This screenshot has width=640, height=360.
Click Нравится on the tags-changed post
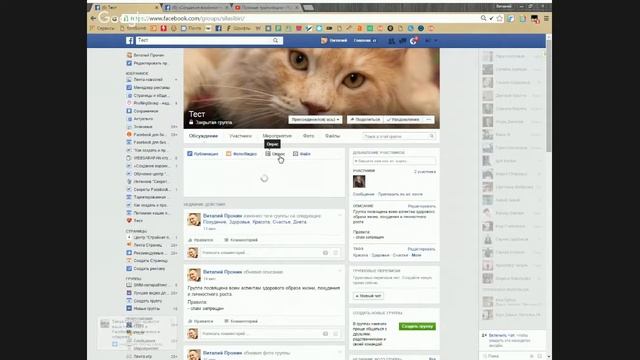pyautogui.click(x=200, y=240)
